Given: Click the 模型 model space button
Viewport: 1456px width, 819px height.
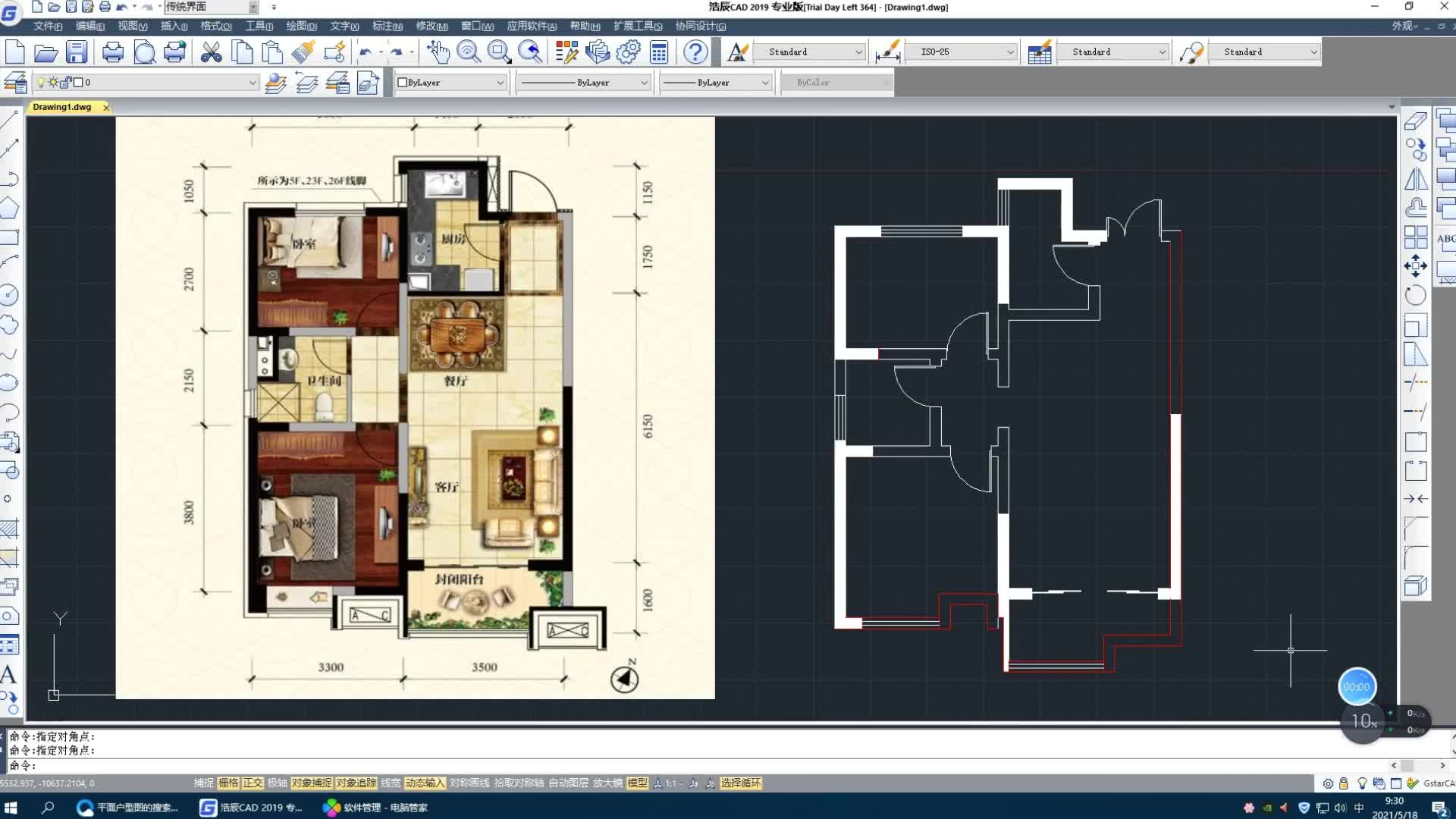Looking at the screenshot, I should point(637,783).
